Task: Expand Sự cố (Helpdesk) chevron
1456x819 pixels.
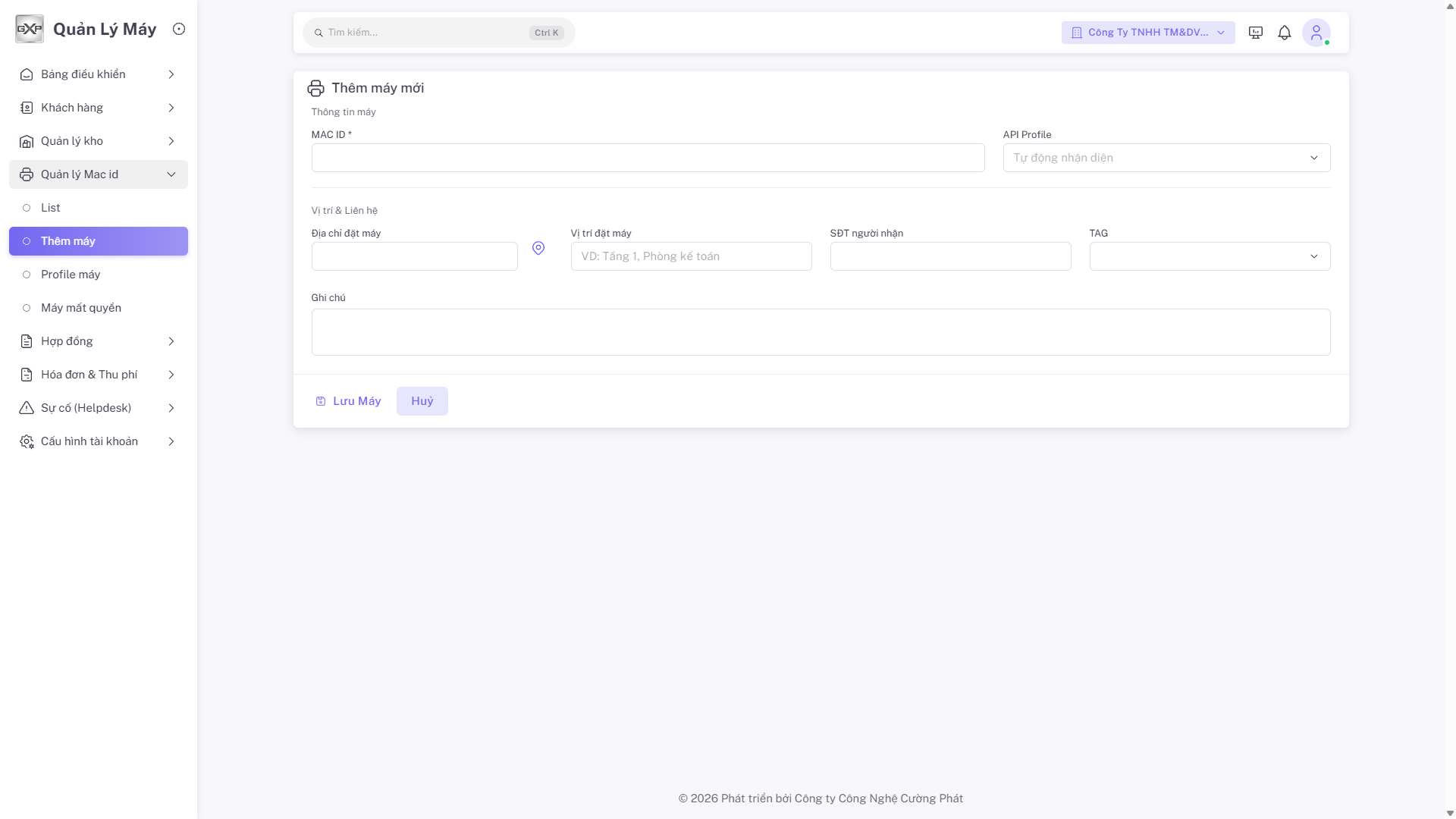Action: [171, 408]
